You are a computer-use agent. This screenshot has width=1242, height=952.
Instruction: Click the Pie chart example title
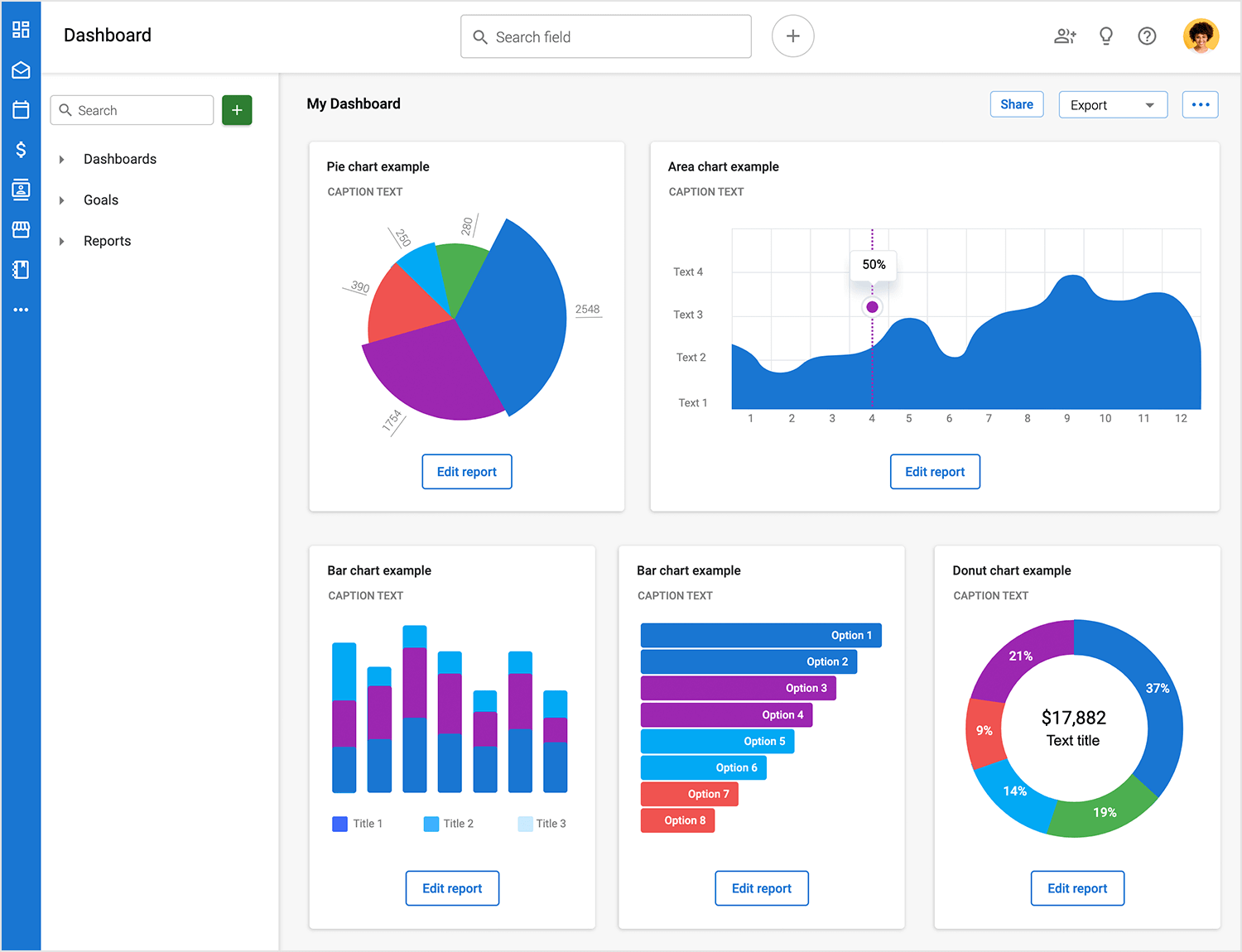tap(378, 166)
